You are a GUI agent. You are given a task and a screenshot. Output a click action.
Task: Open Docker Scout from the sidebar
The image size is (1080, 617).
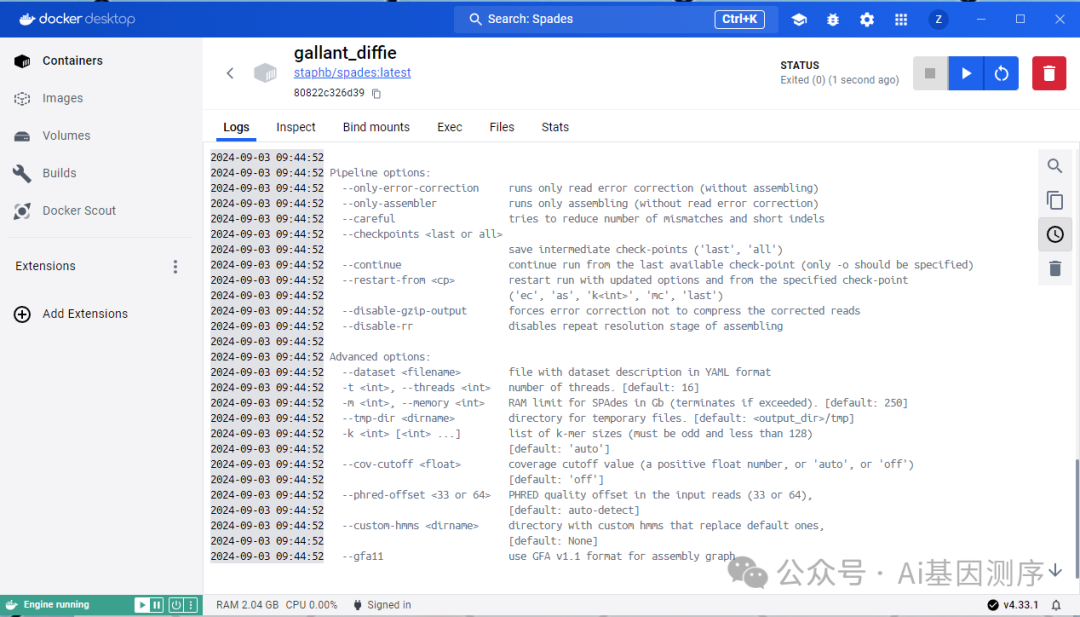pos(76,210)
